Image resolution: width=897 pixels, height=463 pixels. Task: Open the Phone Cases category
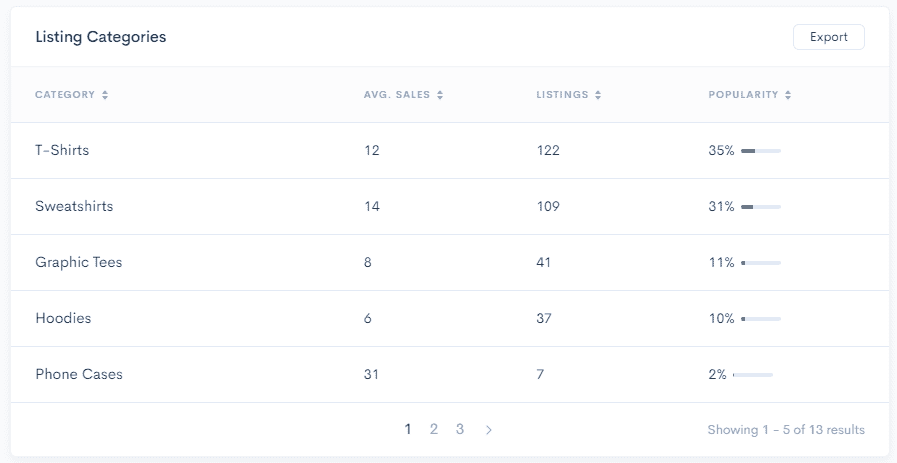[450, 375]
